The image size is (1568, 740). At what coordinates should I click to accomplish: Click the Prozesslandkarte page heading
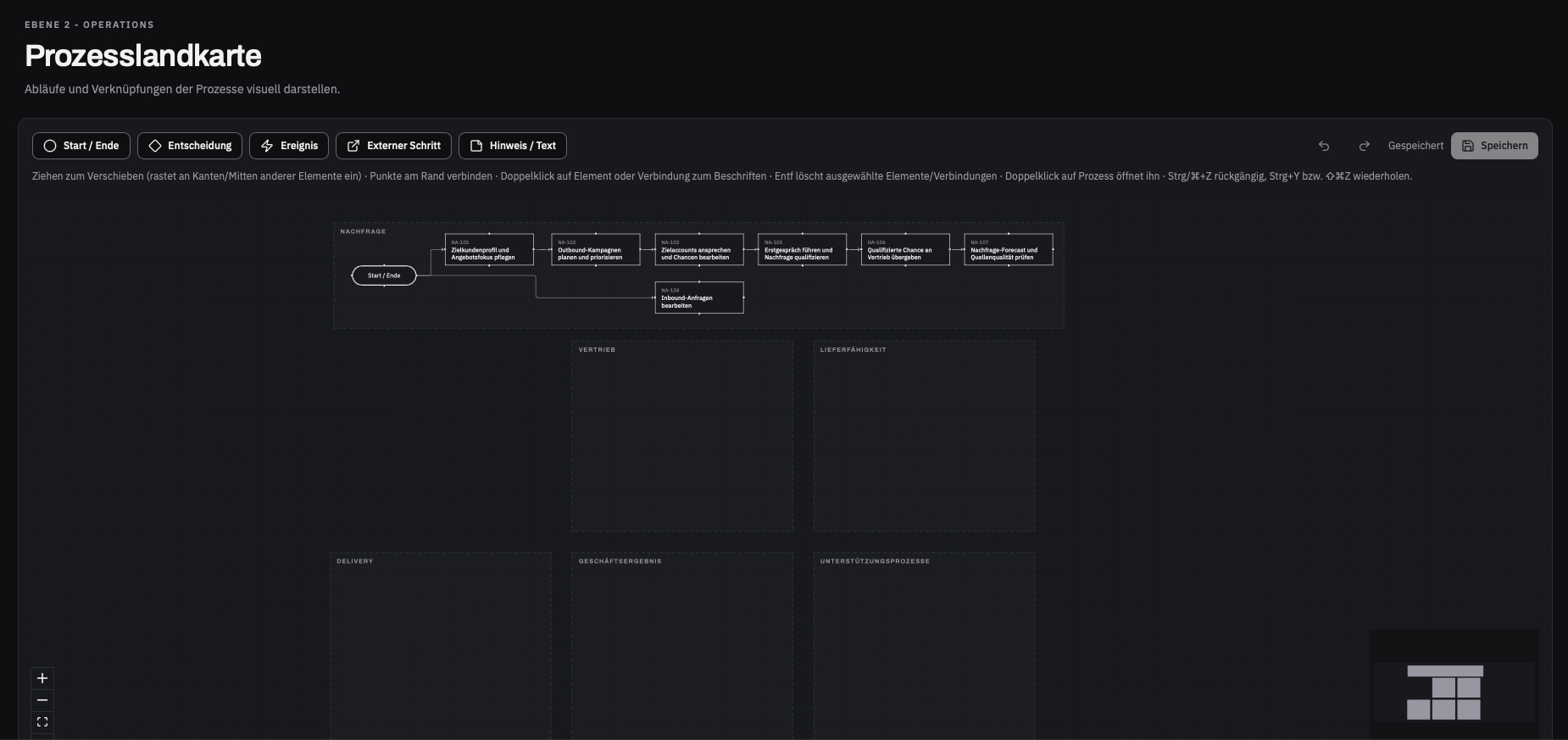tap(143, 56)
